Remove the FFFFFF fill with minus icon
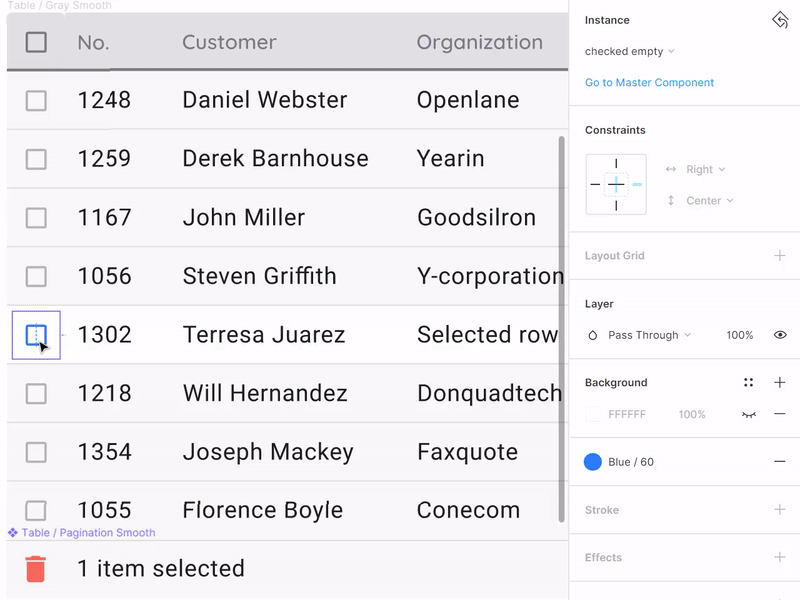Viewport: 800px width, 600px height. click(780, 414)
